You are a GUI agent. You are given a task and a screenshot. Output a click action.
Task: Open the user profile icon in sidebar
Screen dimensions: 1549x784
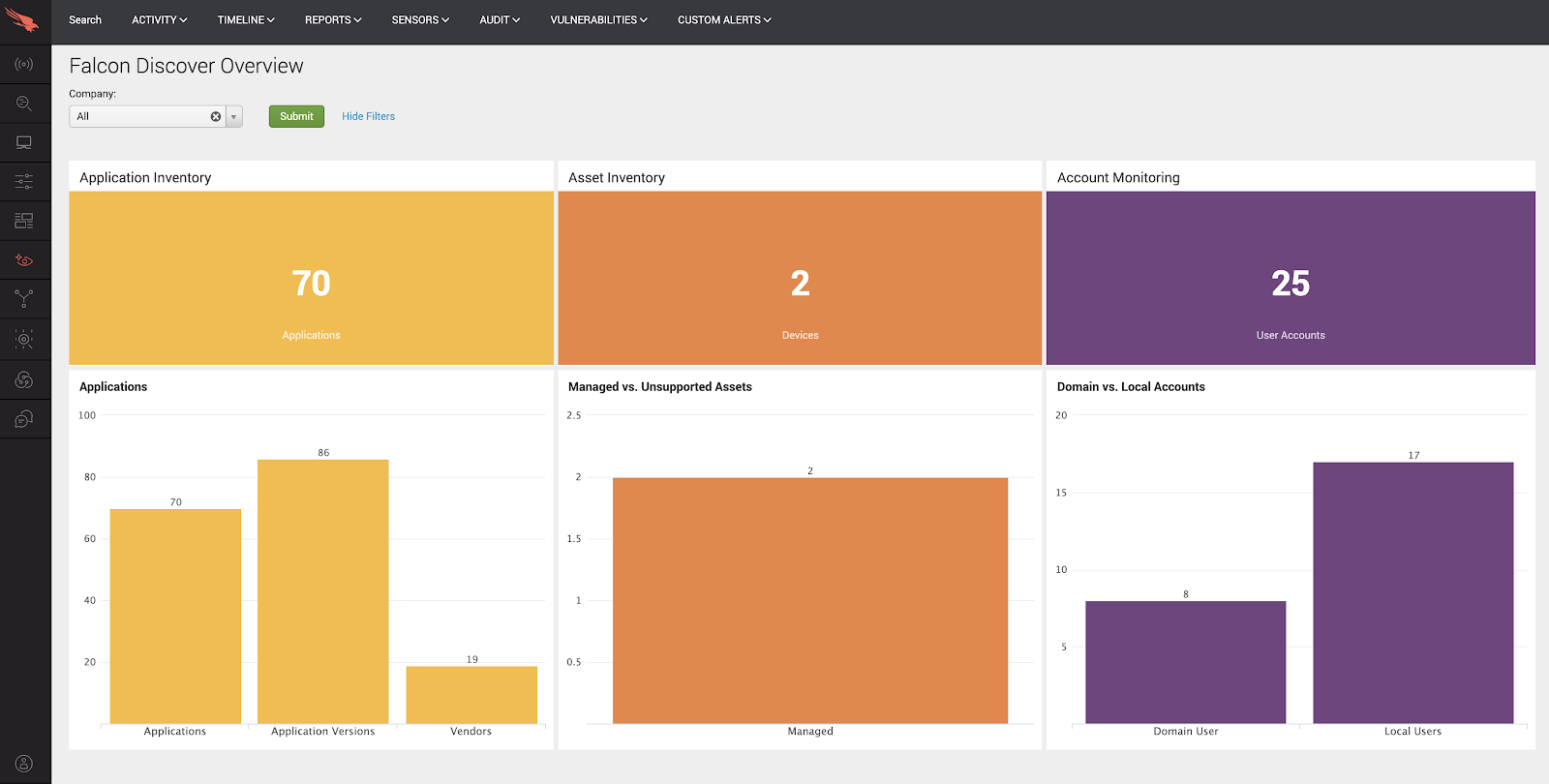24,764
